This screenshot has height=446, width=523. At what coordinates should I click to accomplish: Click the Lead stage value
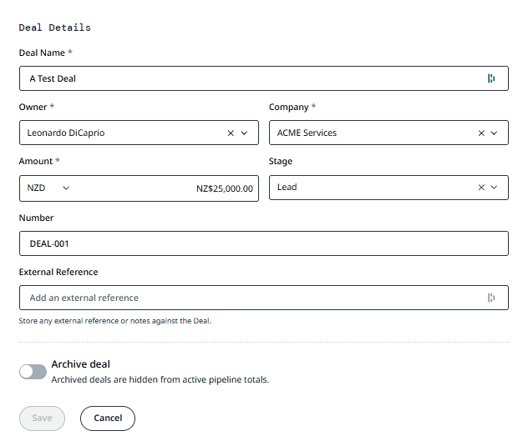point(287,187)
